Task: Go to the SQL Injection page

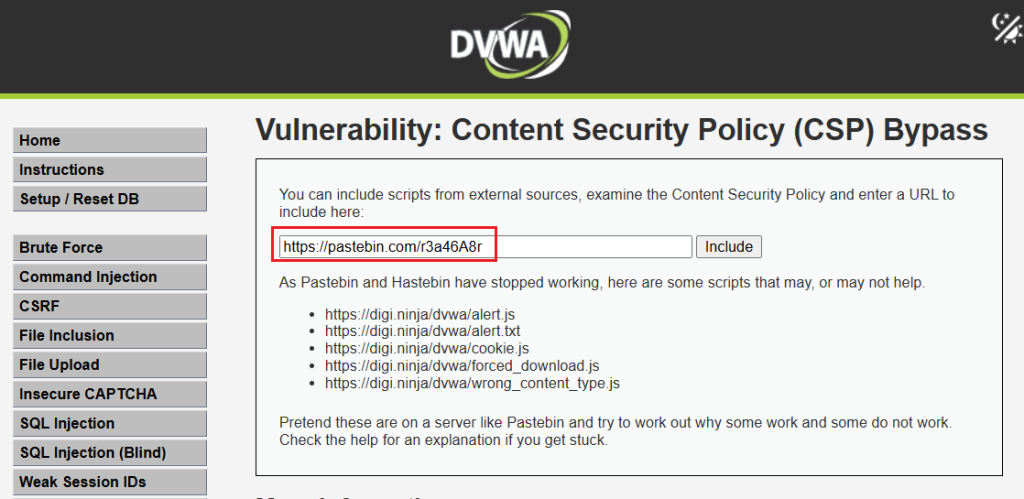Action: [109, 424]
